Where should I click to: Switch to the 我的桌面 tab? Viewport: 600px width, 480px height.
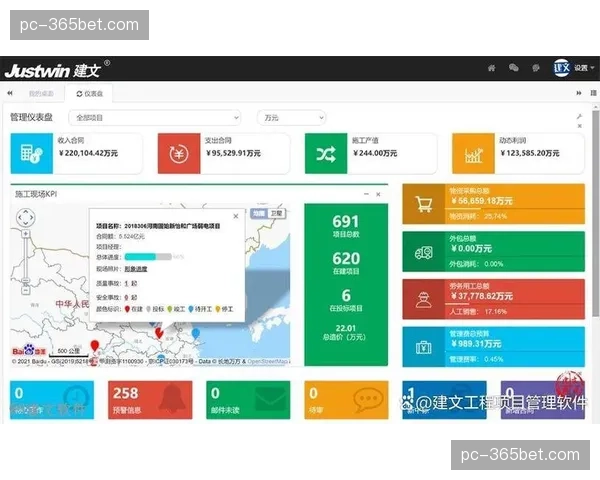[x=39, y=92]
